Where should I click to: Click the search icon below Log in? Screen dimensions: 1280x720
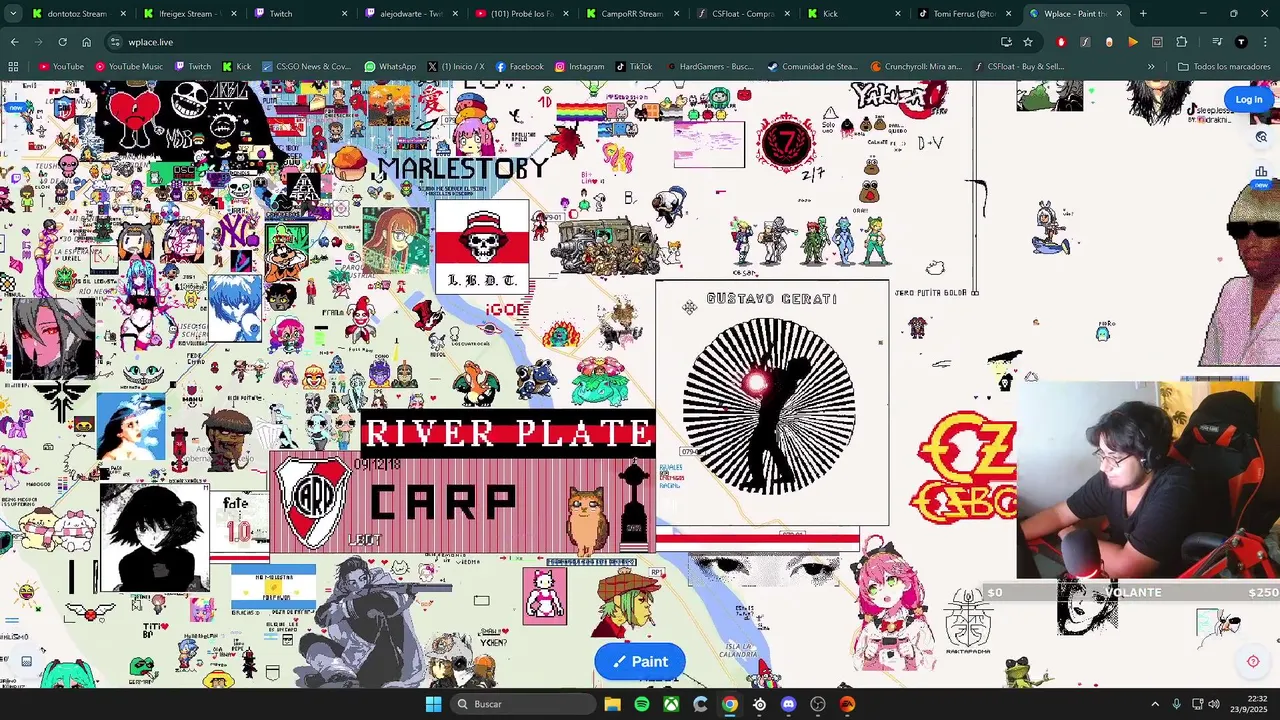[x=1261, y=138]
